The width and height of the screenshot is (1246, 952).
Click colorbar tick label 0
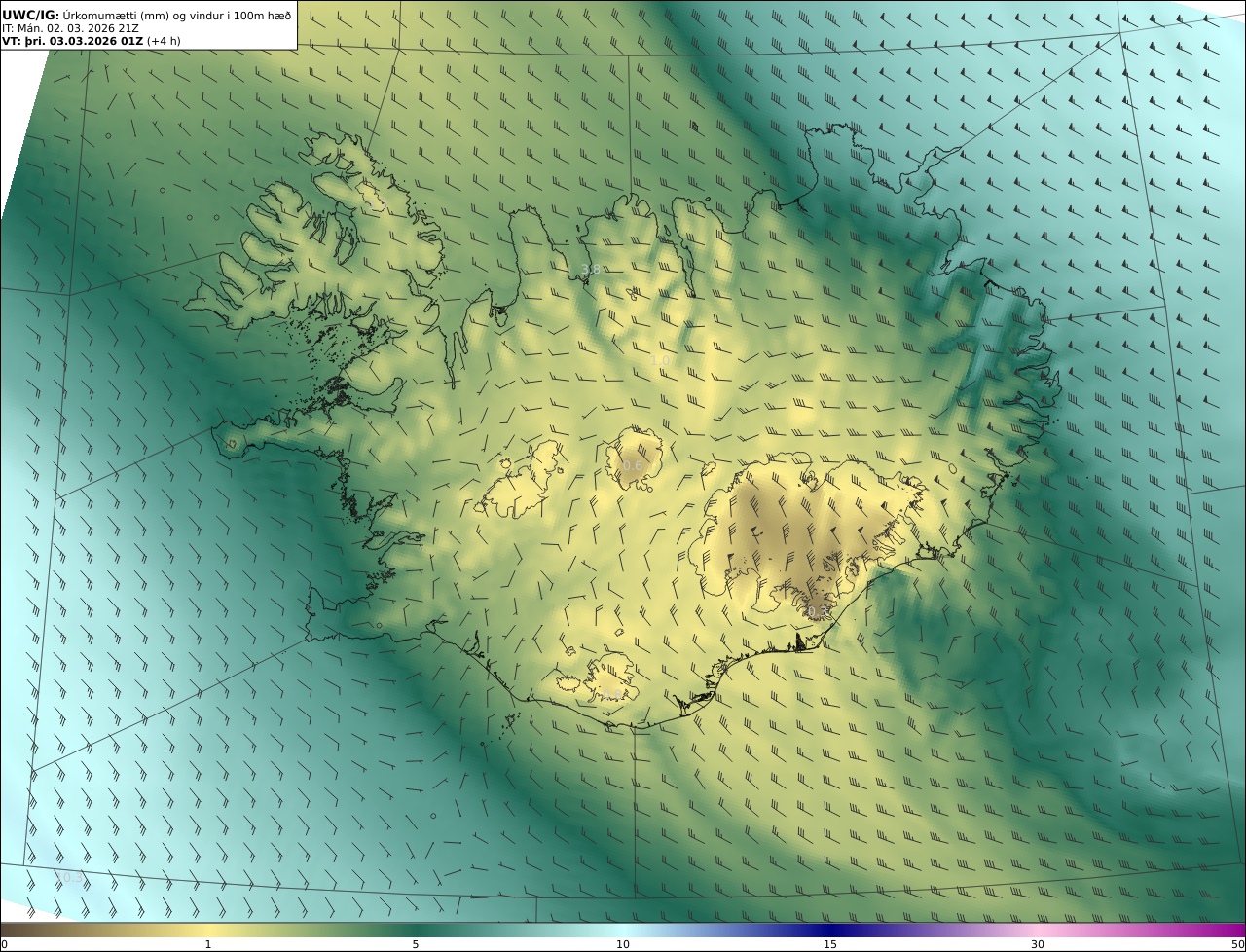(4, 944)
